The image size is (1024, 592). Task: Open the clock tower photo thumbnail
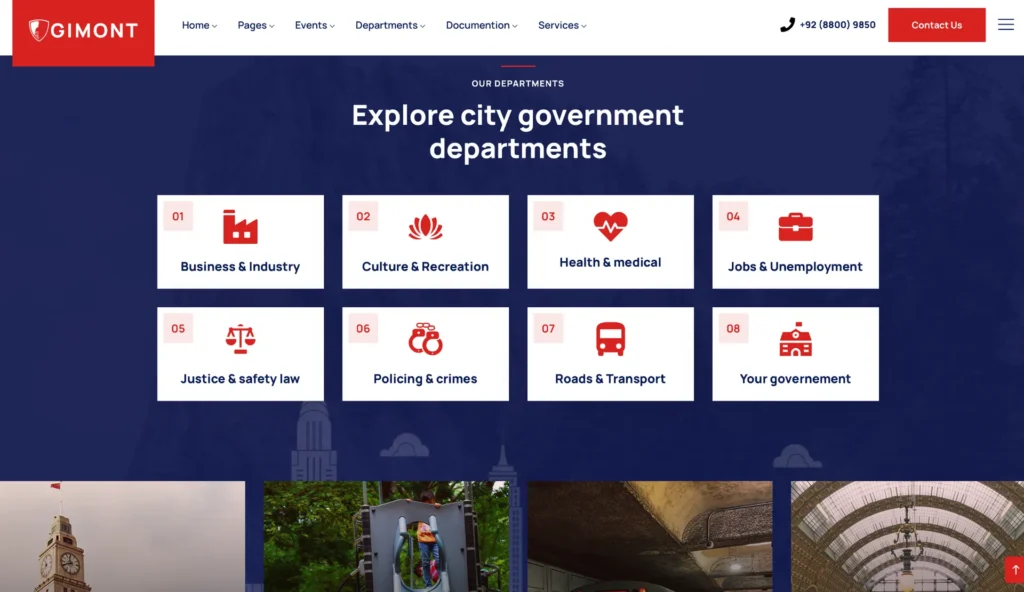pyautogui.click(x=122, y=536)
